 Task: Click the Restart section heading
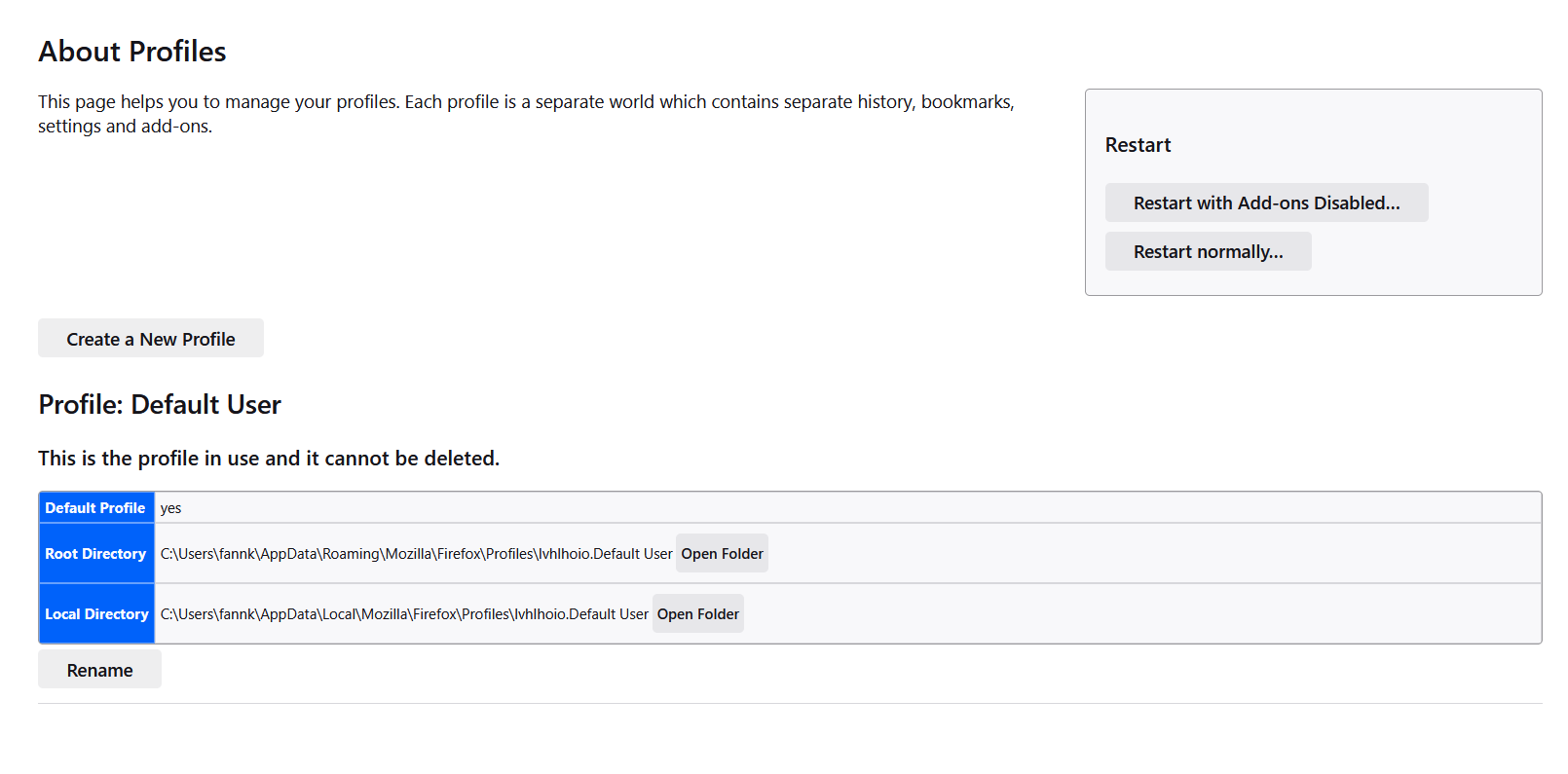(1138, 145)
